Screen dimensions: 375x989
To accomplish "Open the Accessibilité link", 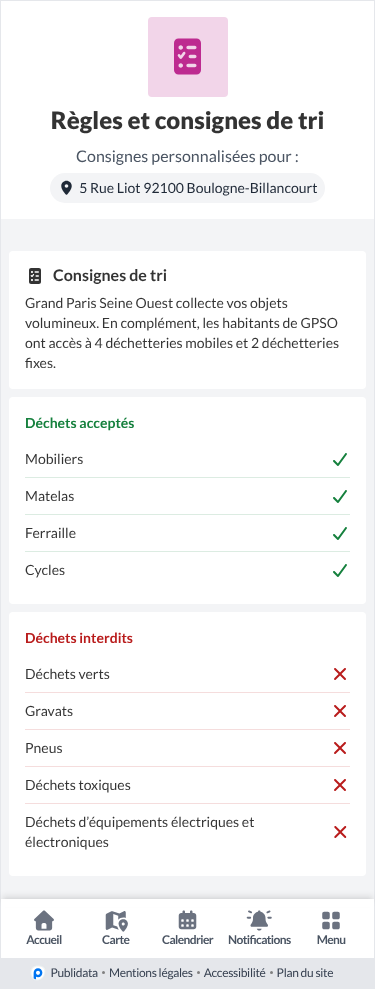I will (x=234, y=973).
